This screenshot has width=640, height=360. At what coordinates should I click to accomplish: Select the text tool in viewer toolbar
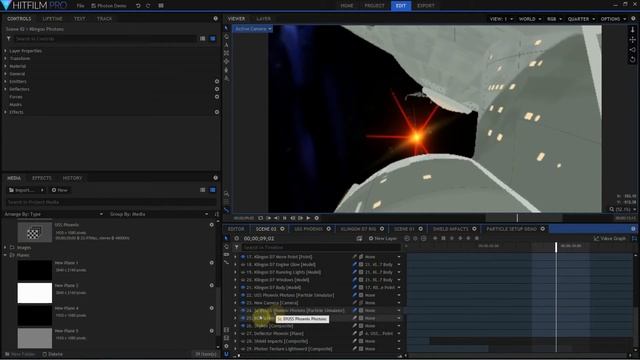point(226,45)
